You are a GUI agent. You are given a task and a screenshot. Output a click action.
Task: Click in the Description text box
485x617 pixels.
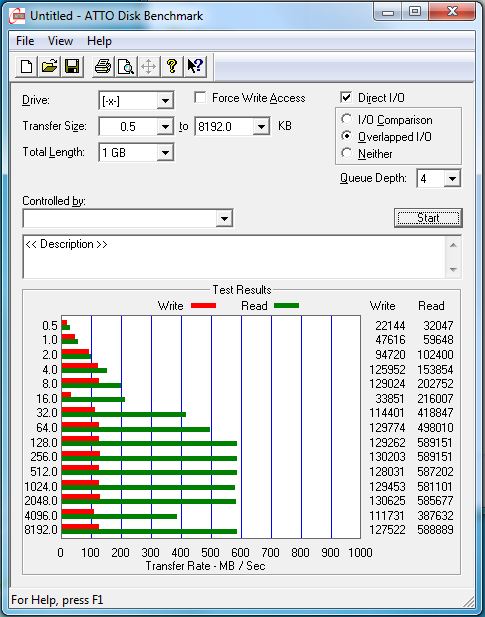coord(234,257)
